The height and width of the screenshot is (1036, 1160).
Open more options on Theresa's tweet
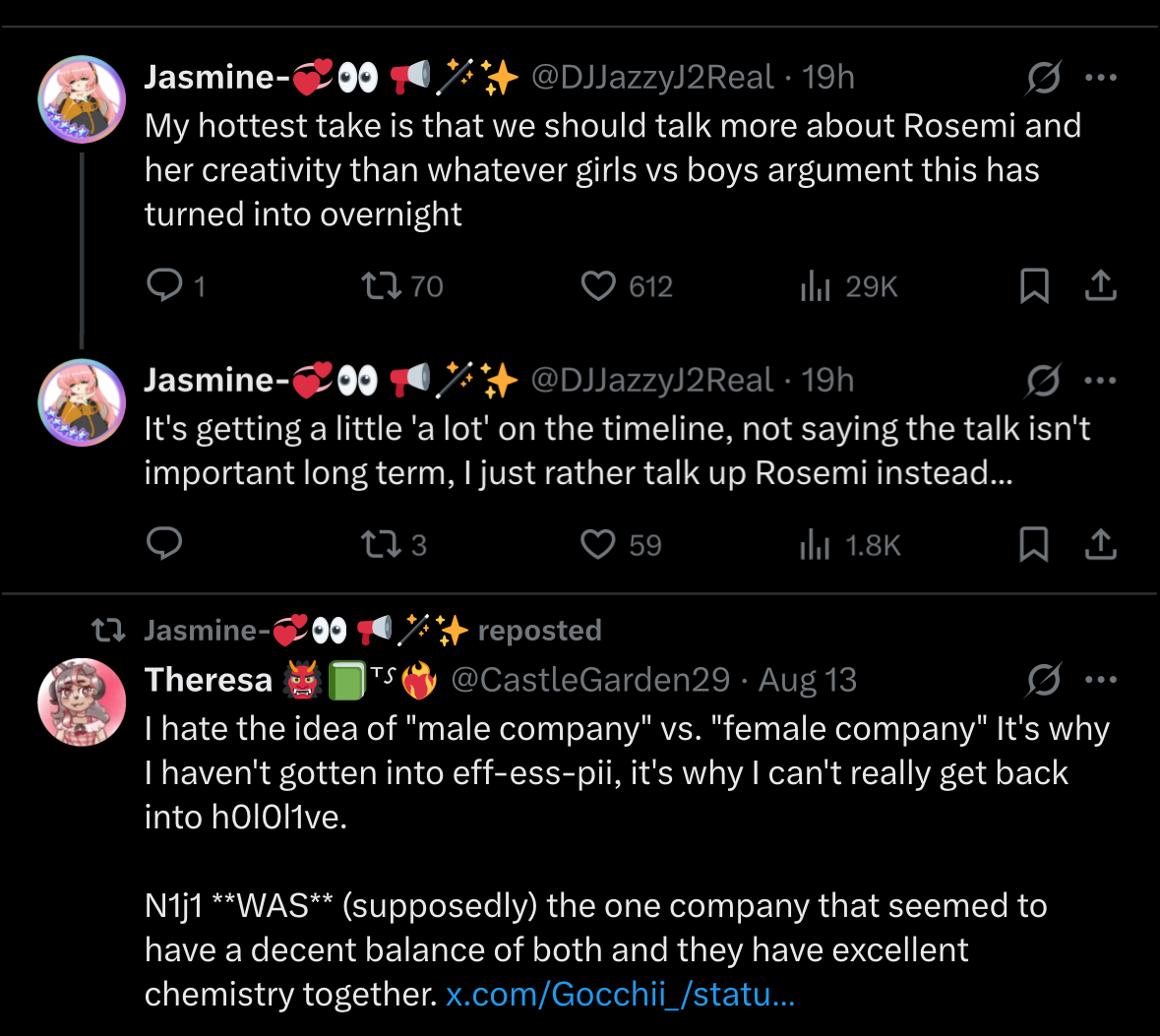1100,680
